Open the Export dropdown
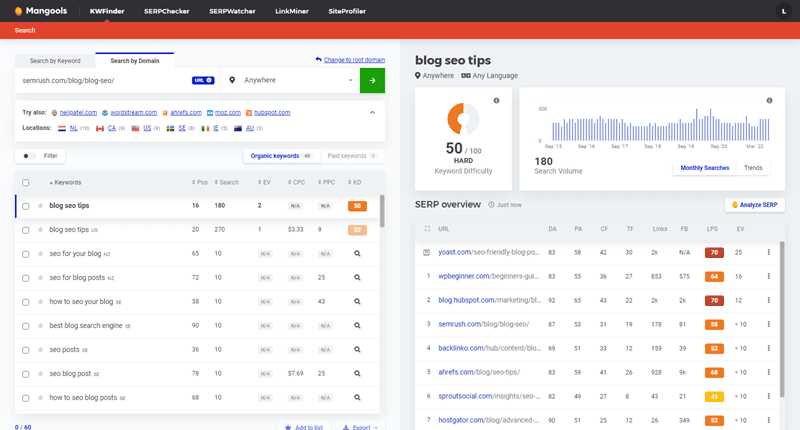This screenshot has width=800, height=430. (360, 426)
